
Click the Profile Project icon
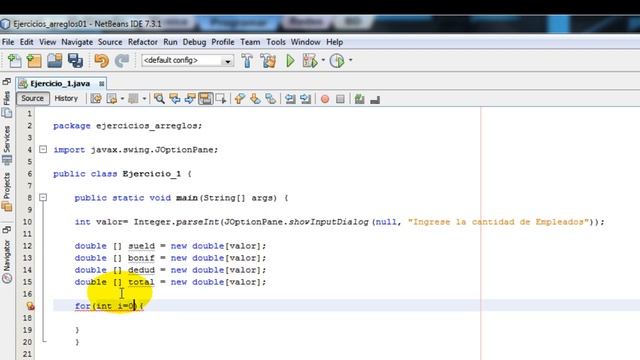point(337,61)
